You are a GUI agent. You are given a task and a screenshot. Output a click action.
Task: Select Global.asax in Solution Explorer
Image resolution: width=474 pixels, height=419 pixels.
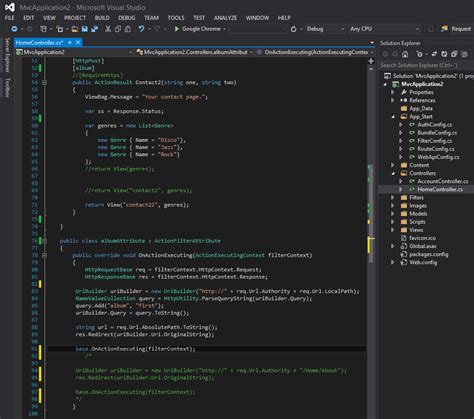423,246
